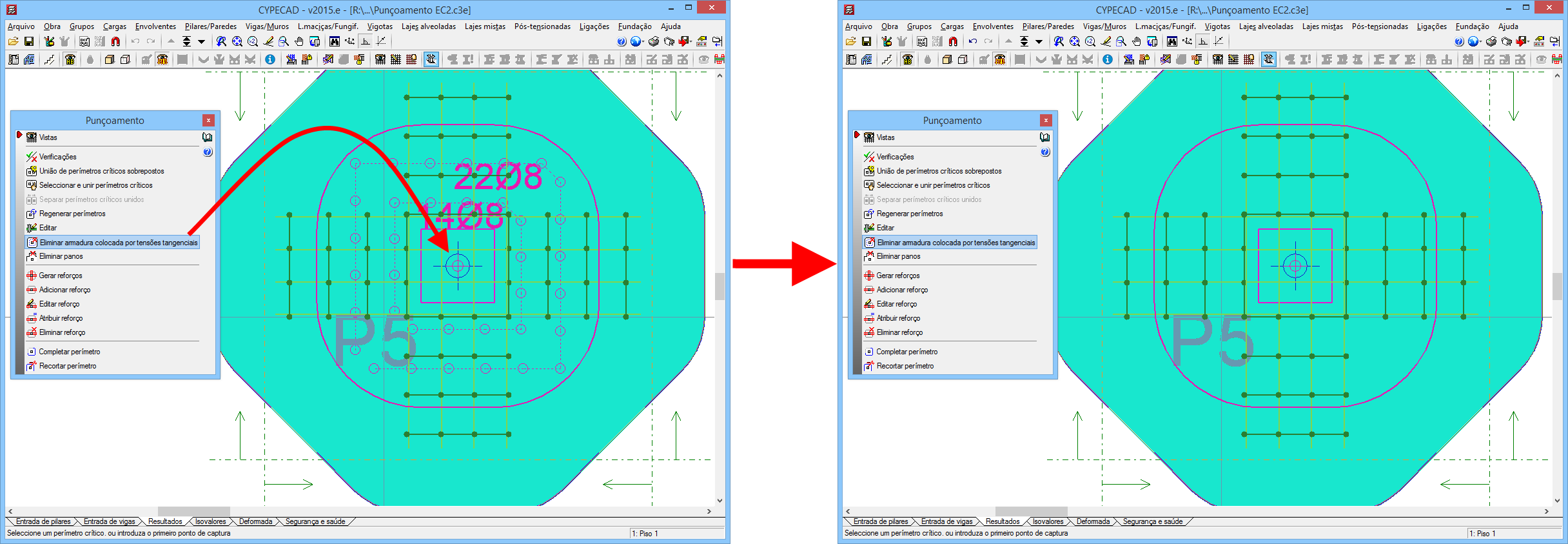Click Recortar perímetro in left Punçoamento panel
Viewport: 1568px width, 544px height.
(68, 366)
